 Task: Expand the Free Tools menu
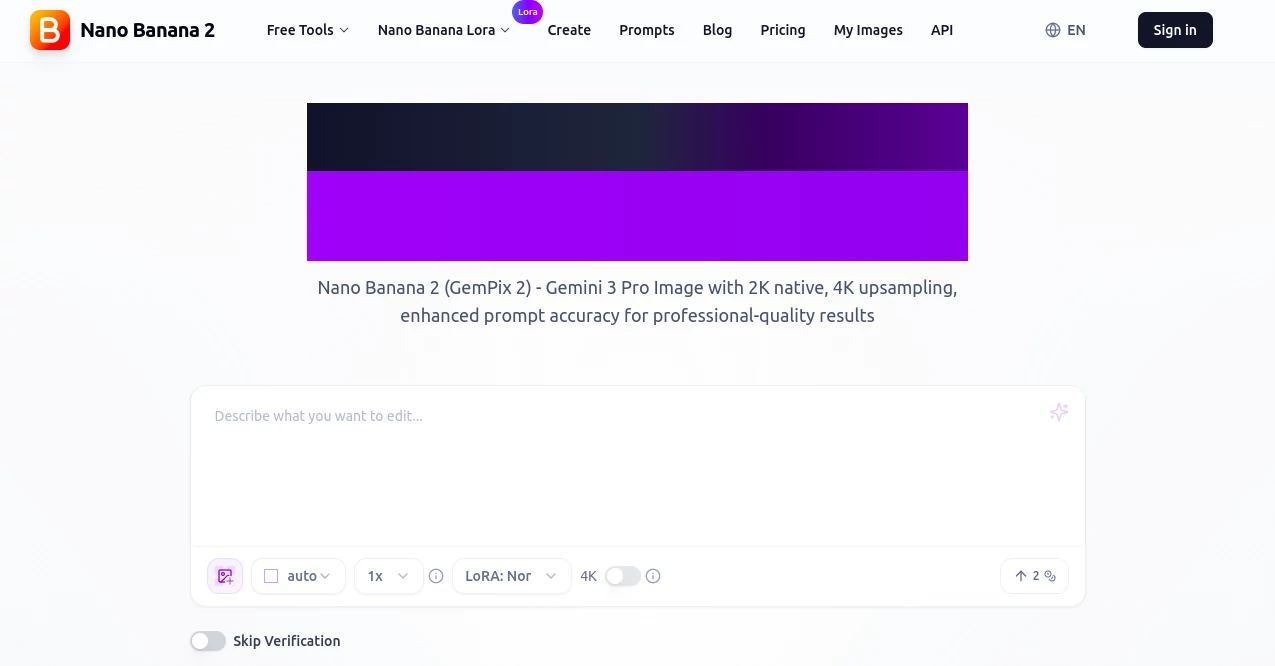click(x=307, y=30)
